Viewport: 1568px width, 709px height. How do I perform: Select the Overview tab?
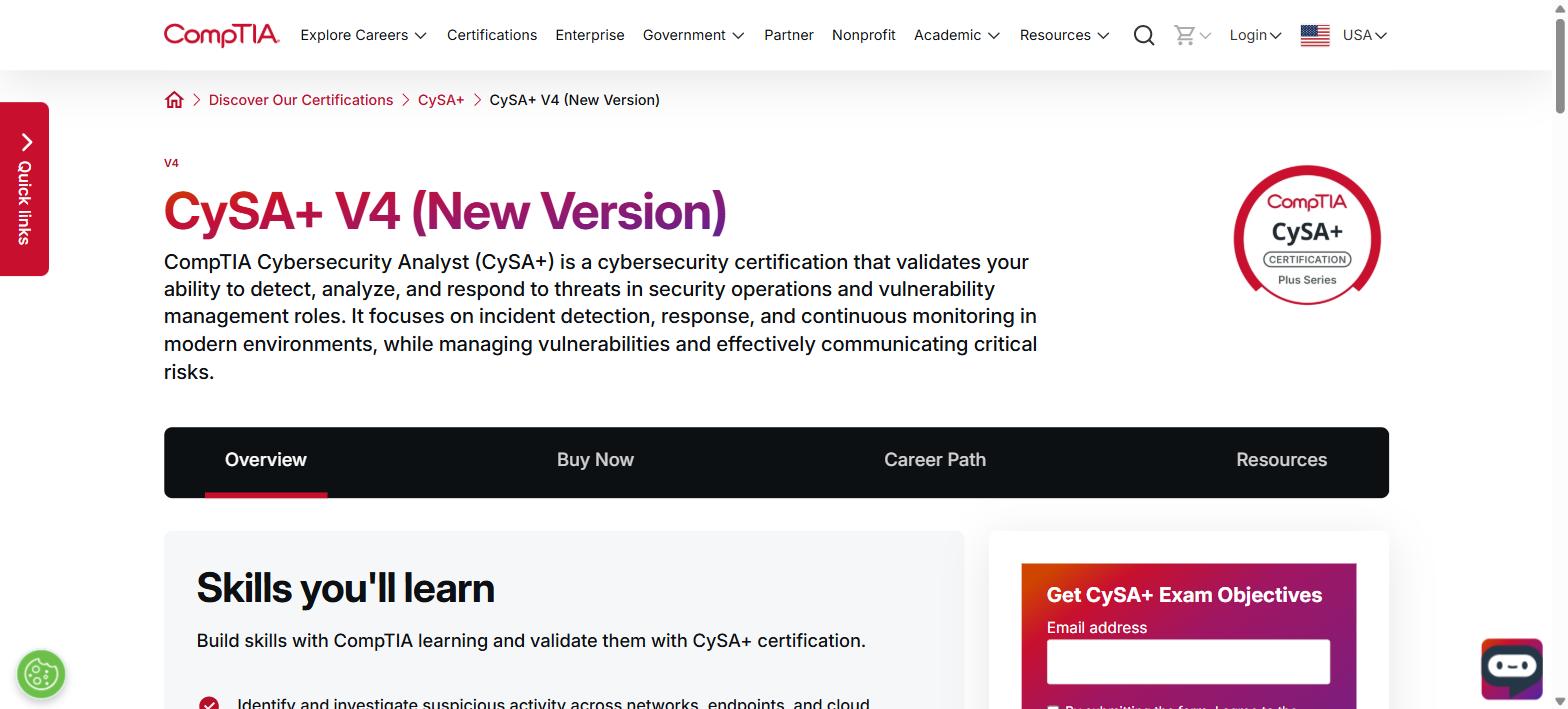[266, 460]
